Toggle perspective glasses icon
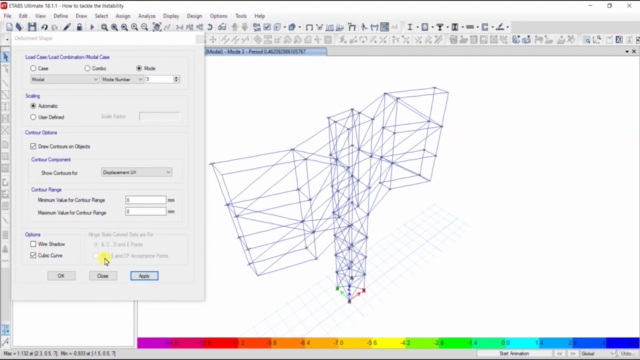 coord(222,27)
